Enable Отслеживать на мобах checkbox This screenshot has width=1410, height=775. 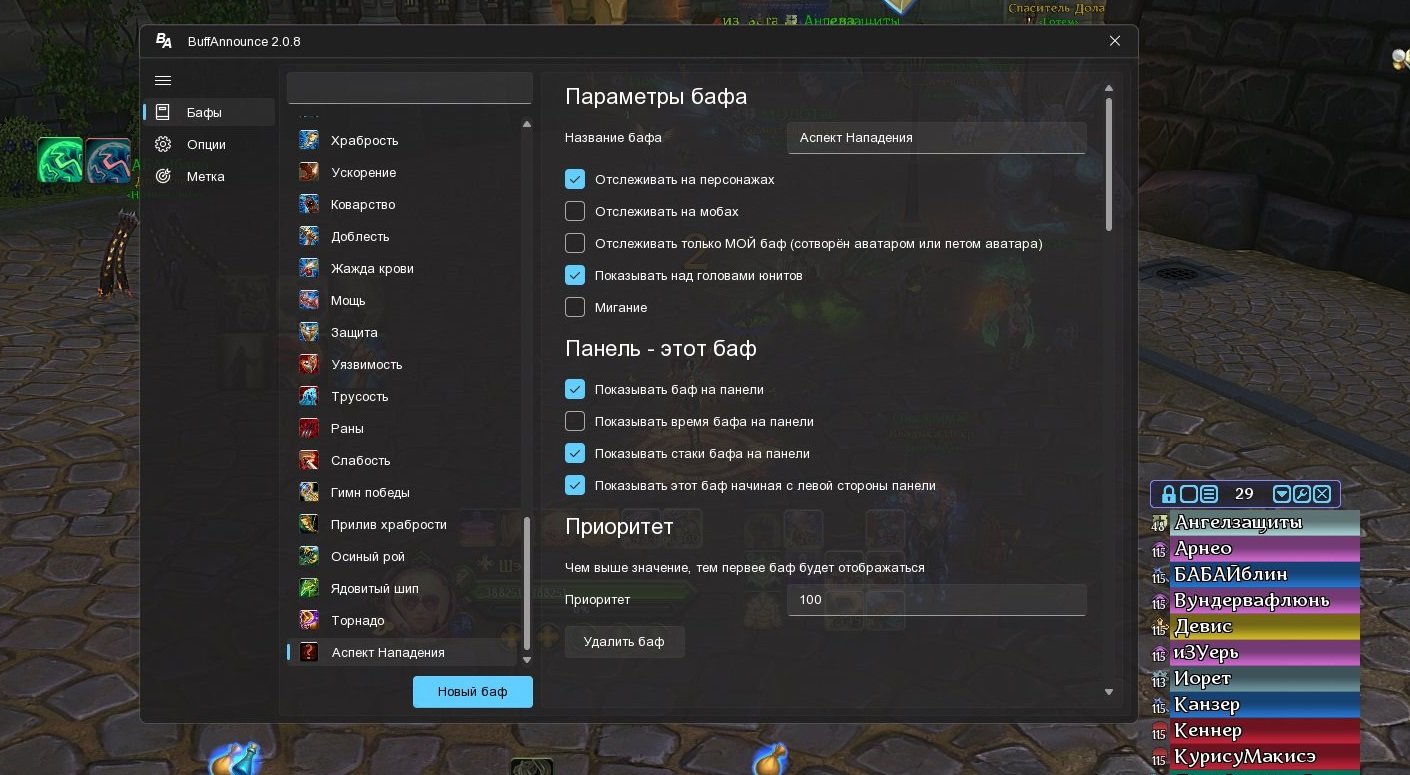click(575, 212)
